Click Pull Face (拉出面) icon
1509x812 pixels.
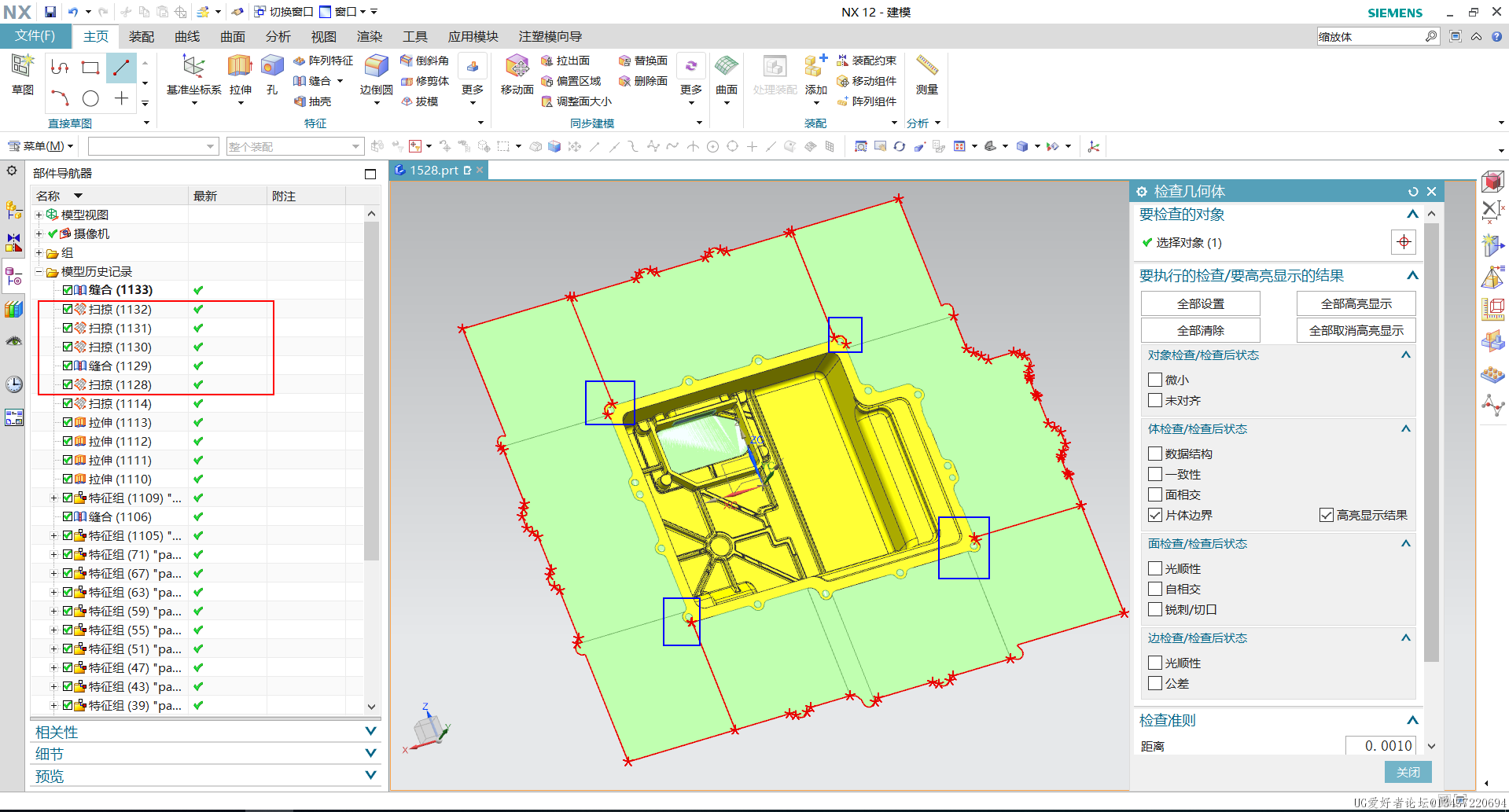click(565, 61)
